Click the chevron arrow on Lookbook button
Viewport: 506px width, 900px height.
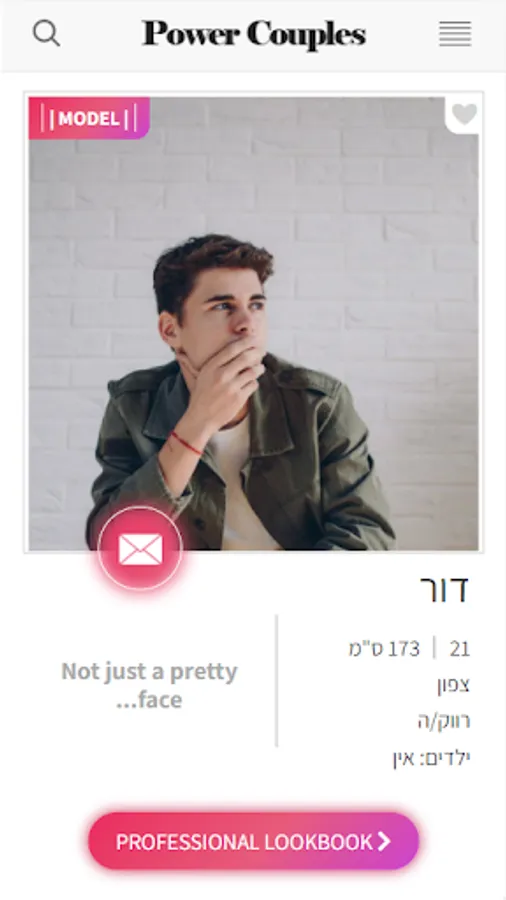pyautogui.click(x=384, y=841)
